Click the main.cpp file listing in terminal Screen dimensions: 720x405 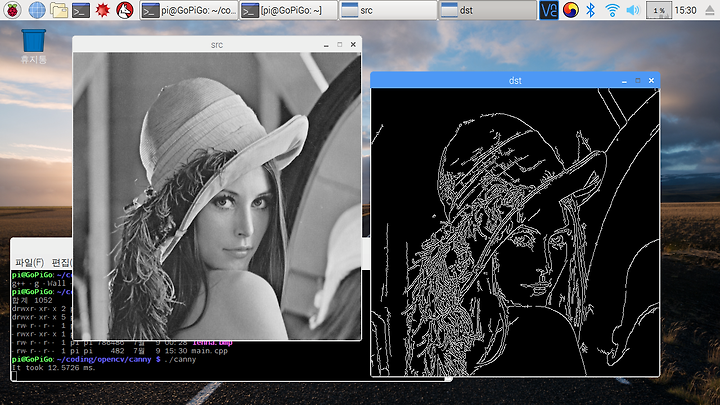click(x=119, y=351)
